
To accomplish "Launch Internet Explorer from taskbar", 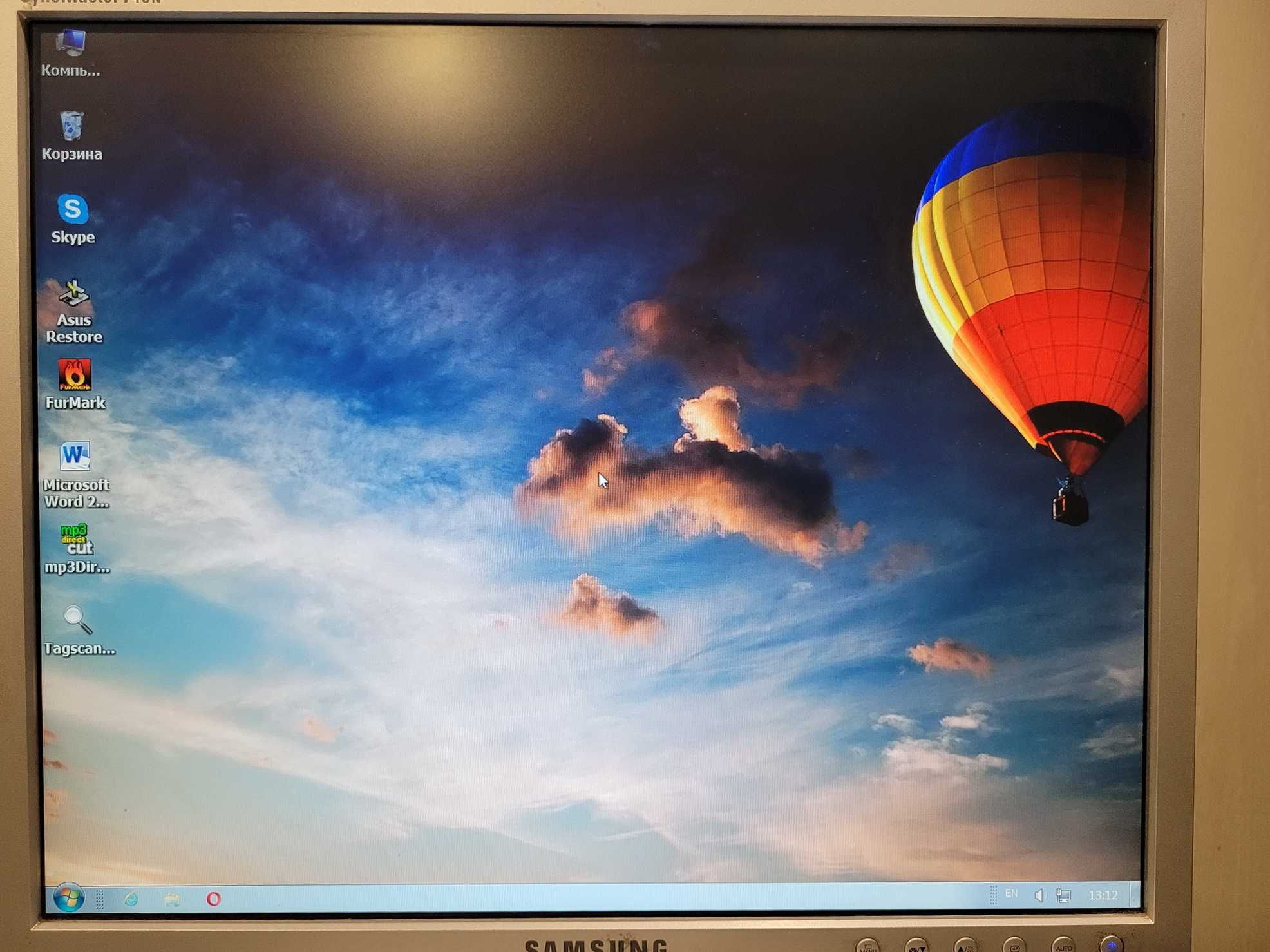I will click(131, 899).
